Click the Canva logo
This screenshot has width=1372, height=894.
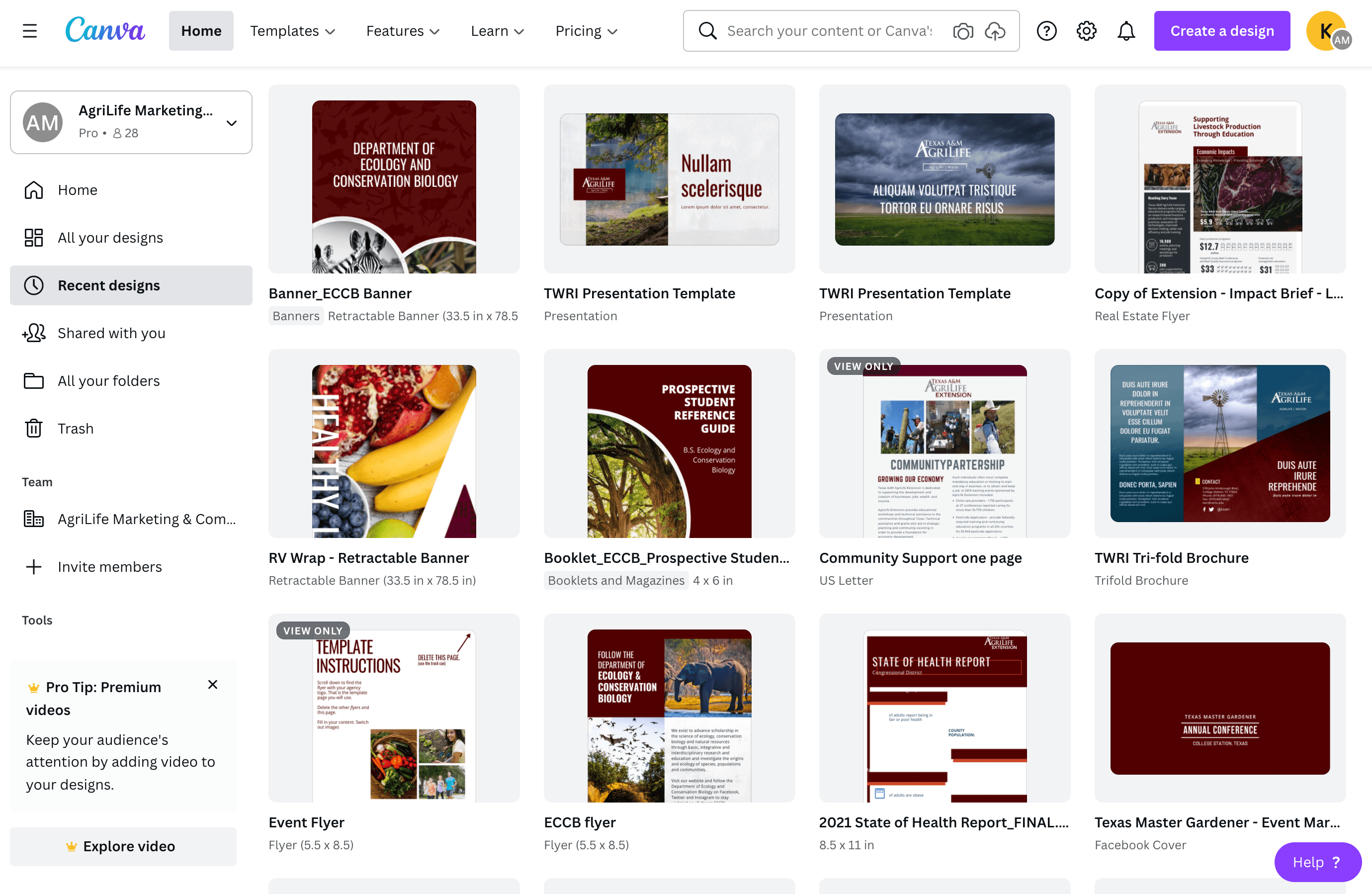(x=105, y=30)
